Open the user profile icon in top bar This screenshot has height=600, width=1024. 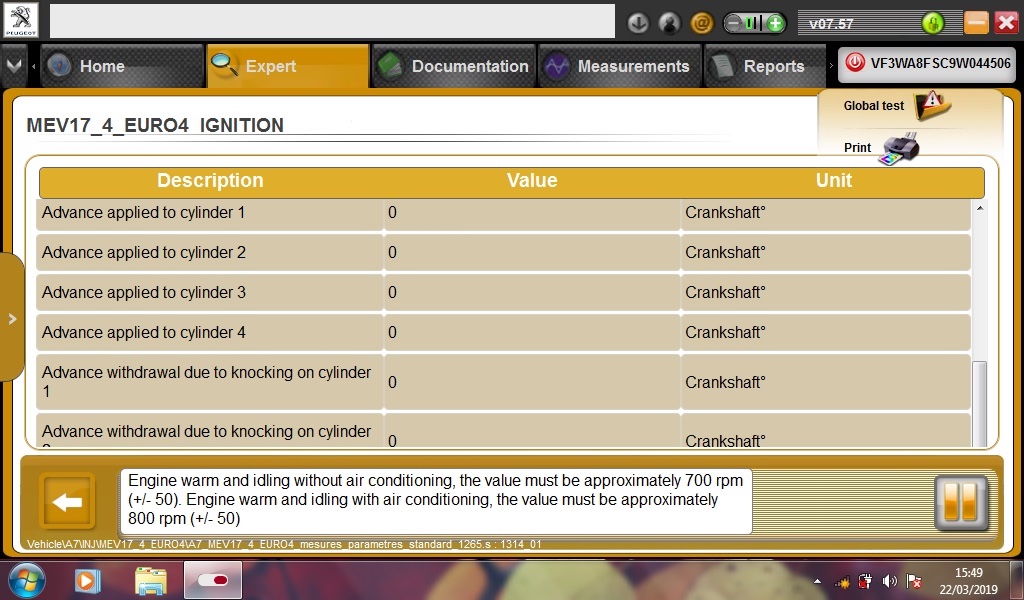(x=669, y=24)
